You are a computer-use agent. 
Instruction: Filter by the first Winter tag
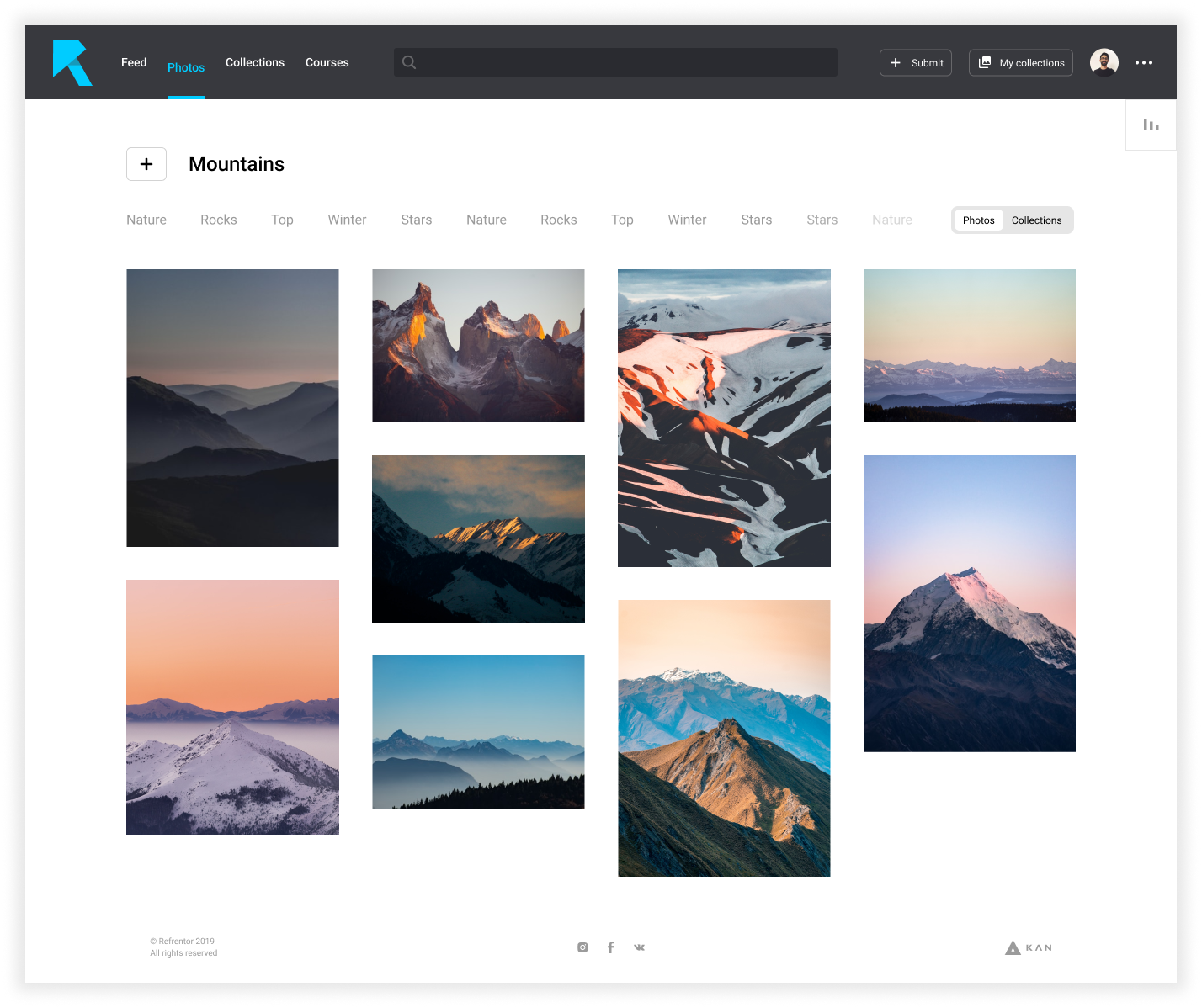347,220
